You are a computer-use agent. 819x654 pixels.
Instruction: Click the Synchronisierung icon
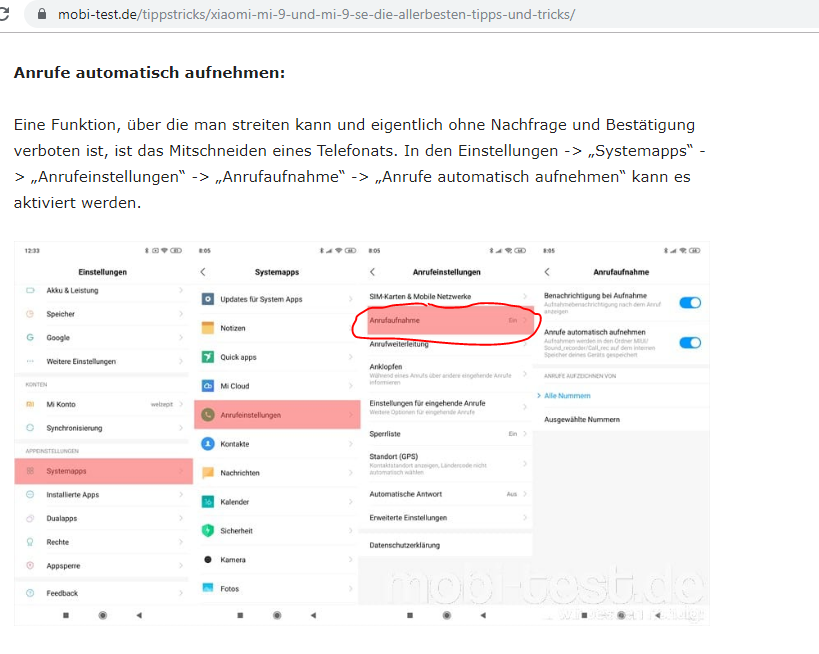(x=30, y=428)
